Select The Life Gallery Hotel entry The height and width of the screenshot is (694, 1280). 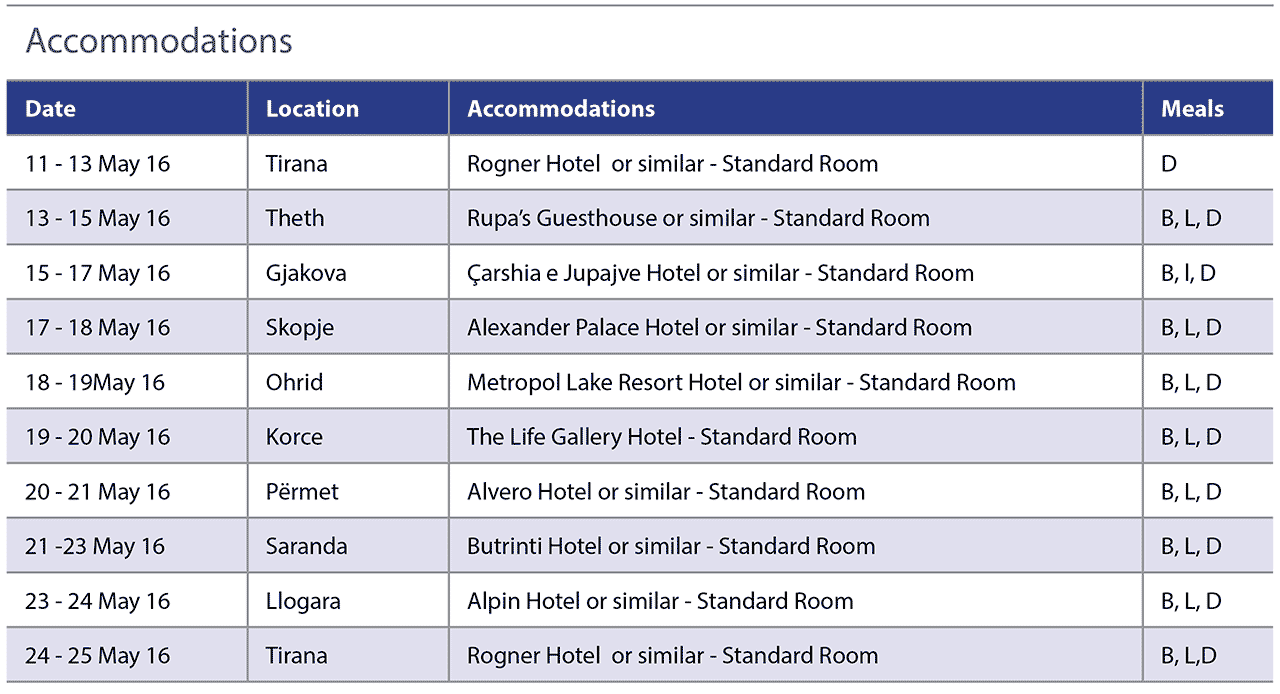pyautogui.click(x=661, y=437)
